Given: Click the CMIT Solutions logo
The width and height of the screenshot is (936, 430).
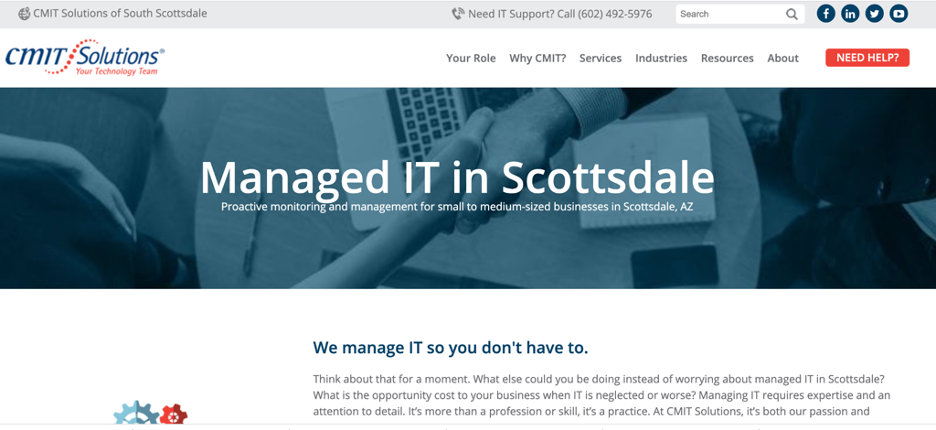Looking at the screenshot, I should click(85, 57).
